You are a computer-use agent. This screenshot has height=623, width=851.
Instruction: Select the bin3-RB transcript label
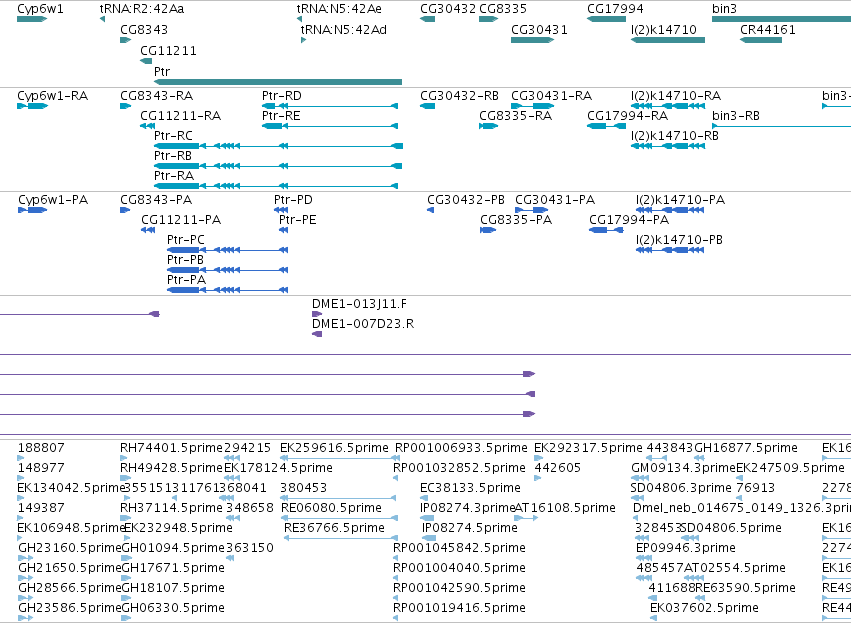pyautogui.click(x=735, y=116)
